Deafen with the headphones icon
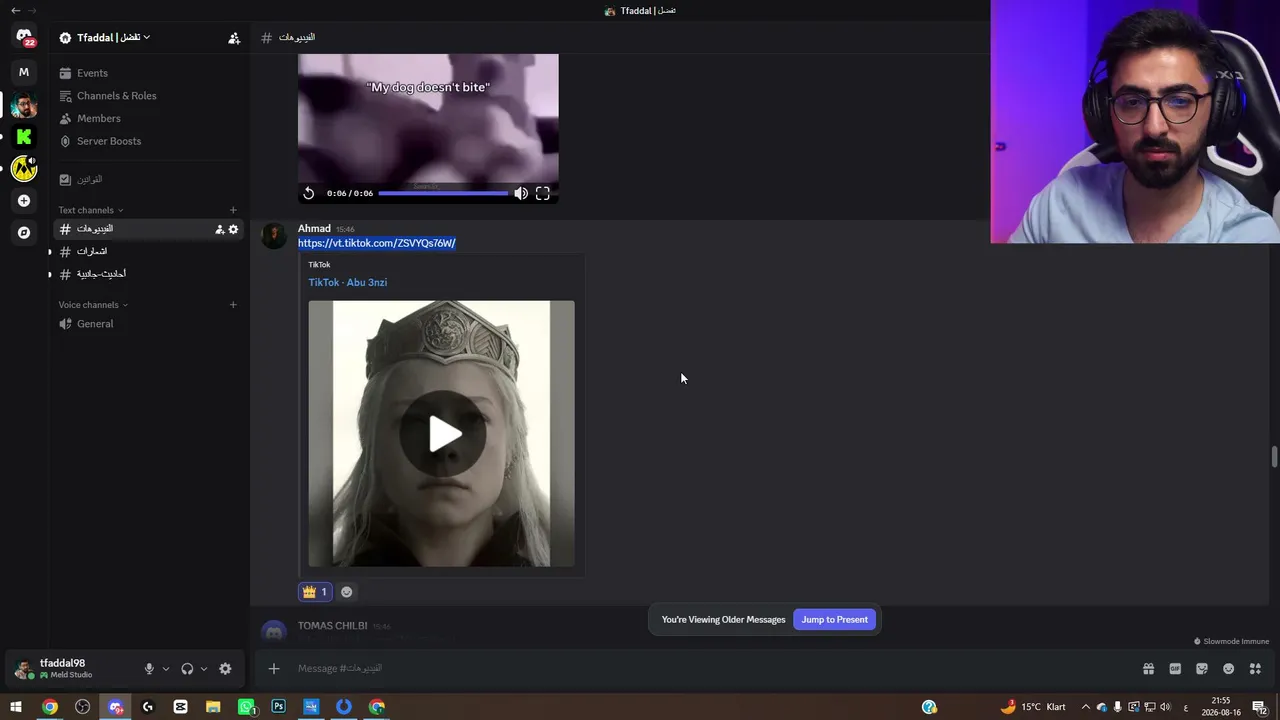The image size is (1280, 720). (x=187, y=669)
